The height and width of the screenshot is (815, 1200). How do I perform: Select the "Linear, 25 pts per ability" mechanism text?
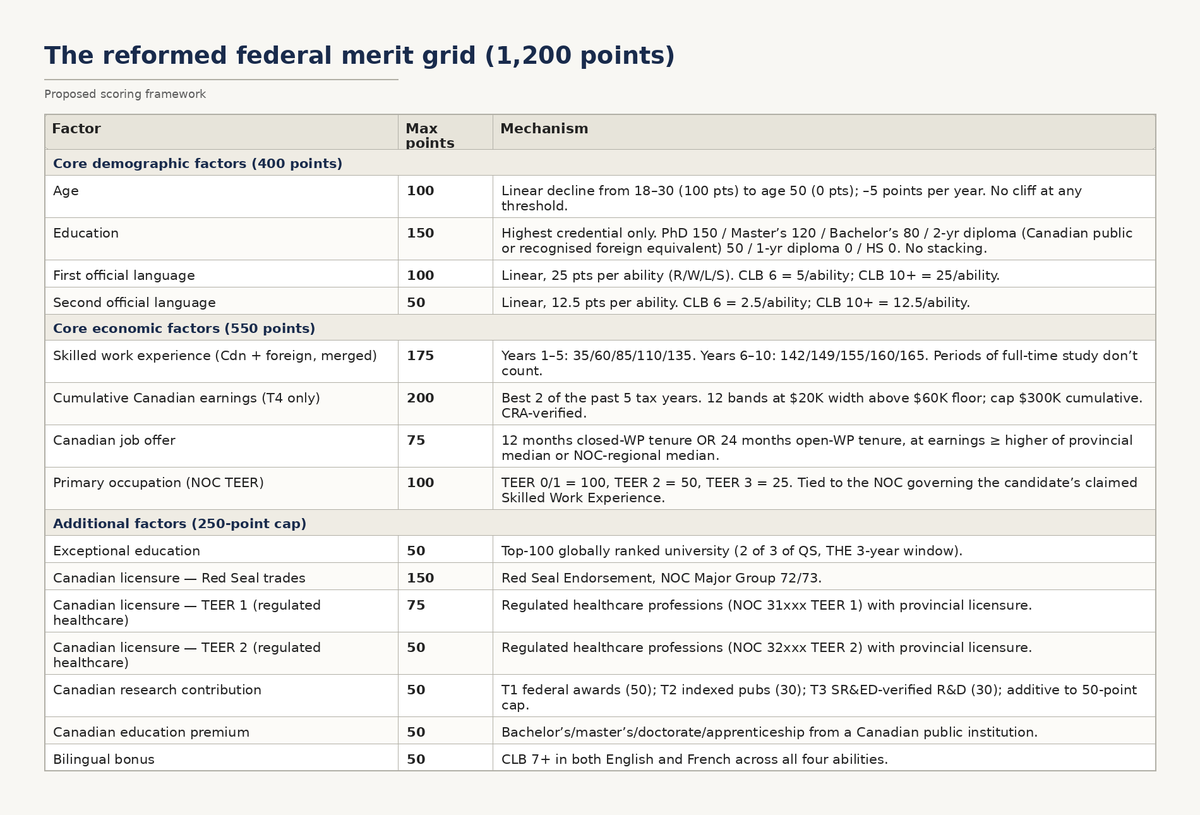click(x=750, y=275)
